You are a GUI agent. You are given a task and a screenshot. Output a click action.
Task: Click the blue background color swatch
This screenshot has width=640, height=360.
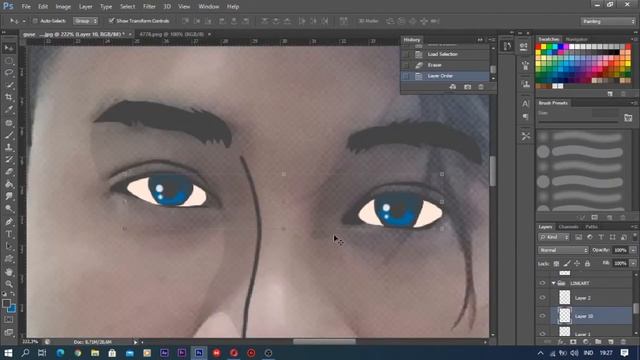tap(12, 309)
